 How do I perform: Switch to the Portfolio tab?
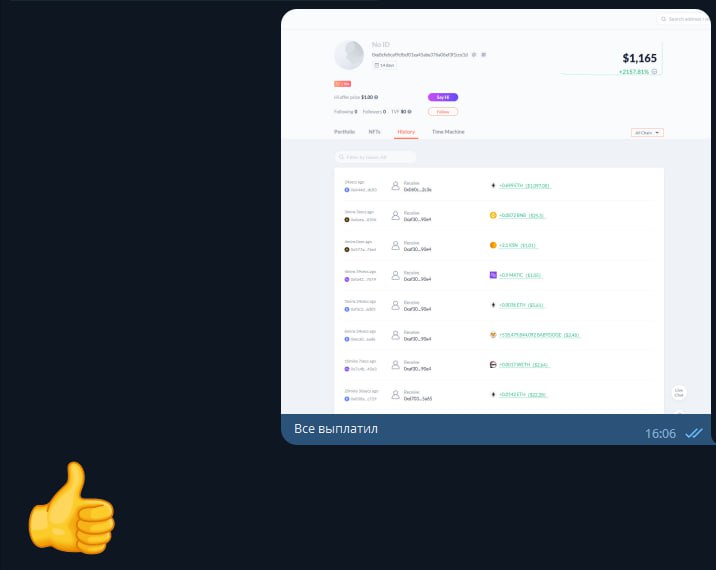pyautogui.click(x=344, y=132)
